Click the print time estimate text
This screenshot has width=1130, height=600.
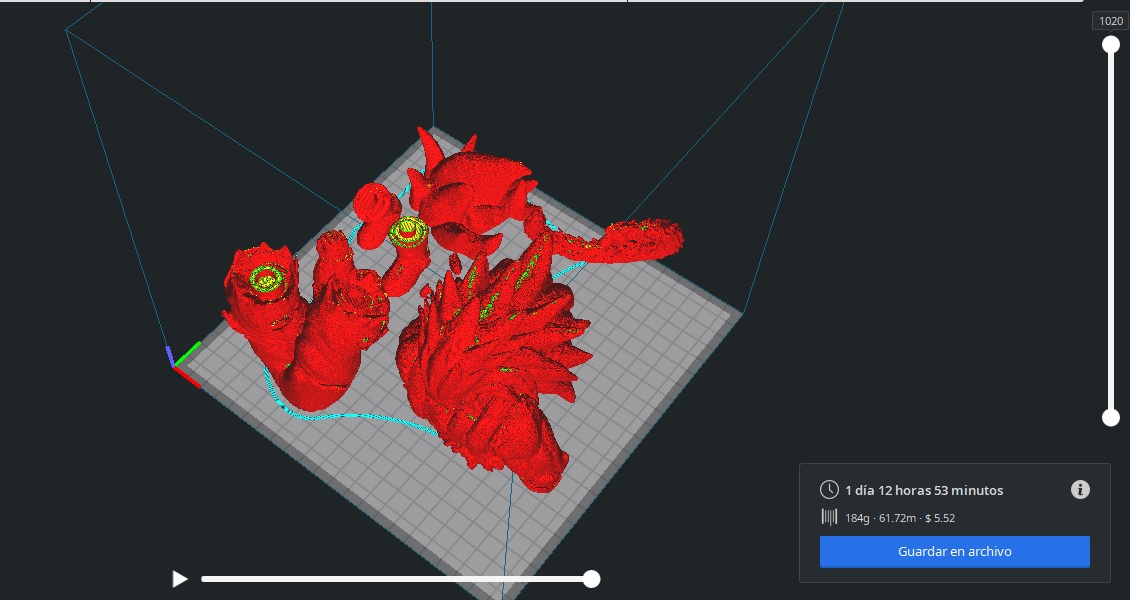coord(924,491)
